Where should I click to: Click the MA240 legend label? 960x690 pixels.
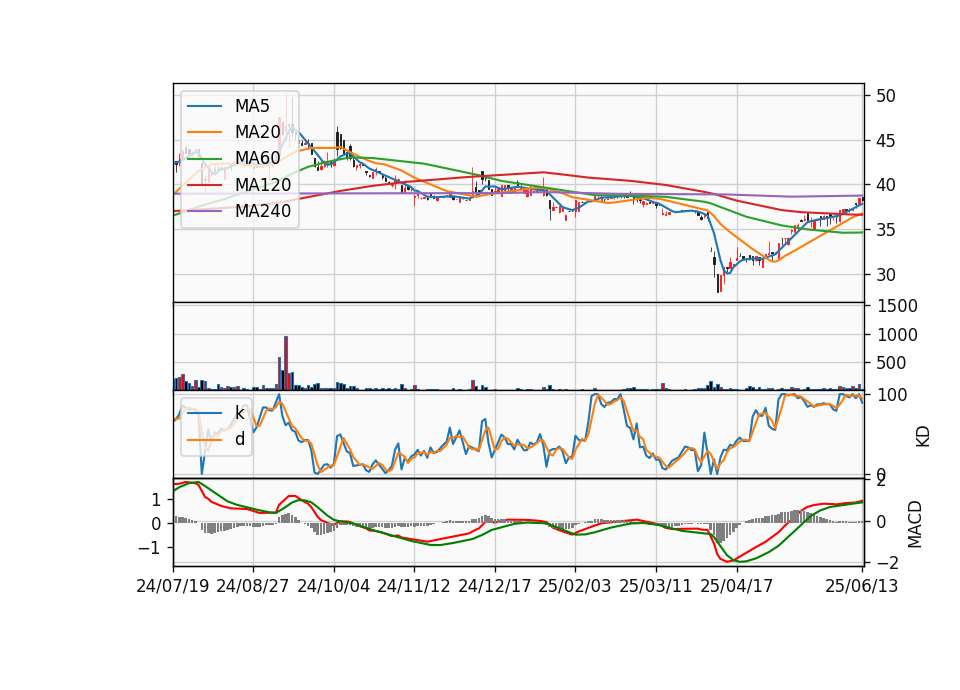263,211
